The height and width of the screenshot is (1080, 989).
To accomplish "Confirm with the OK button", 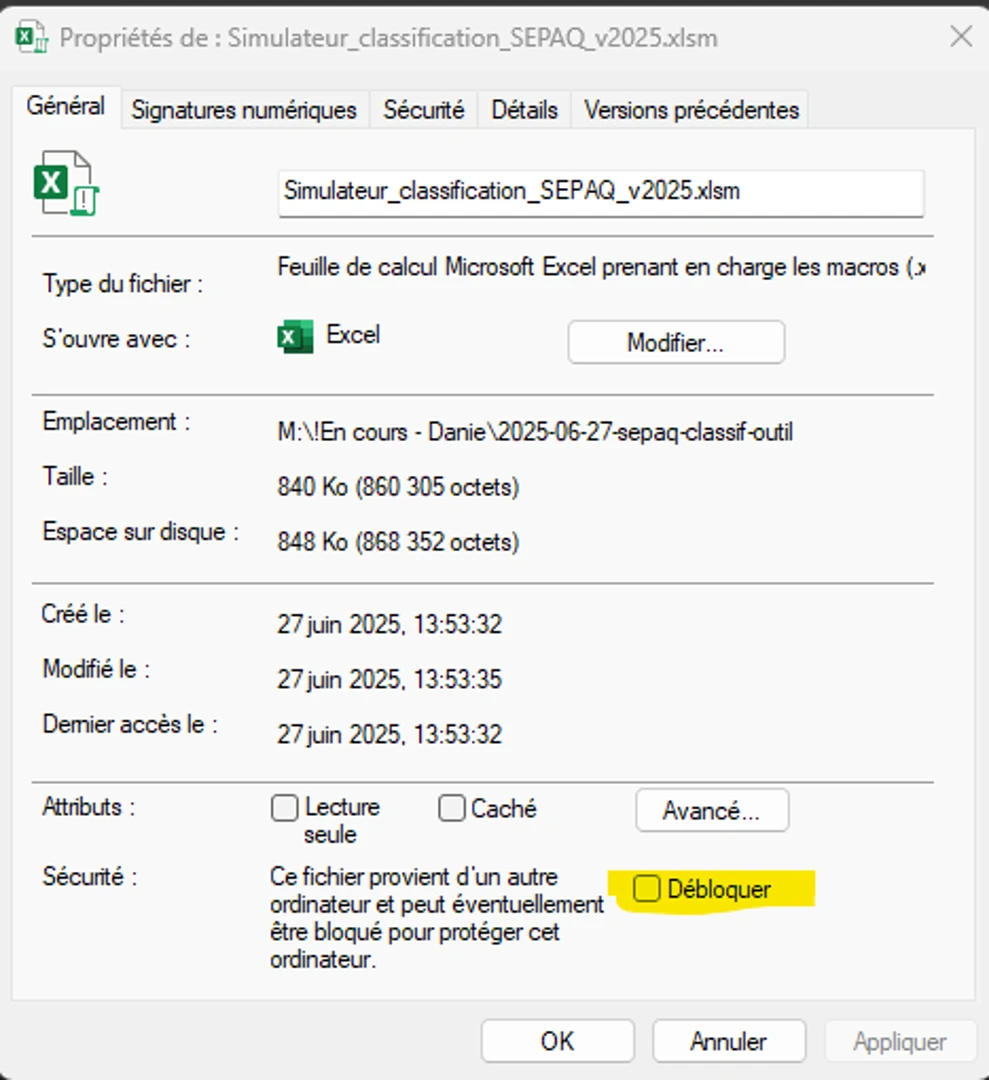I will (x=557, y=1041).
